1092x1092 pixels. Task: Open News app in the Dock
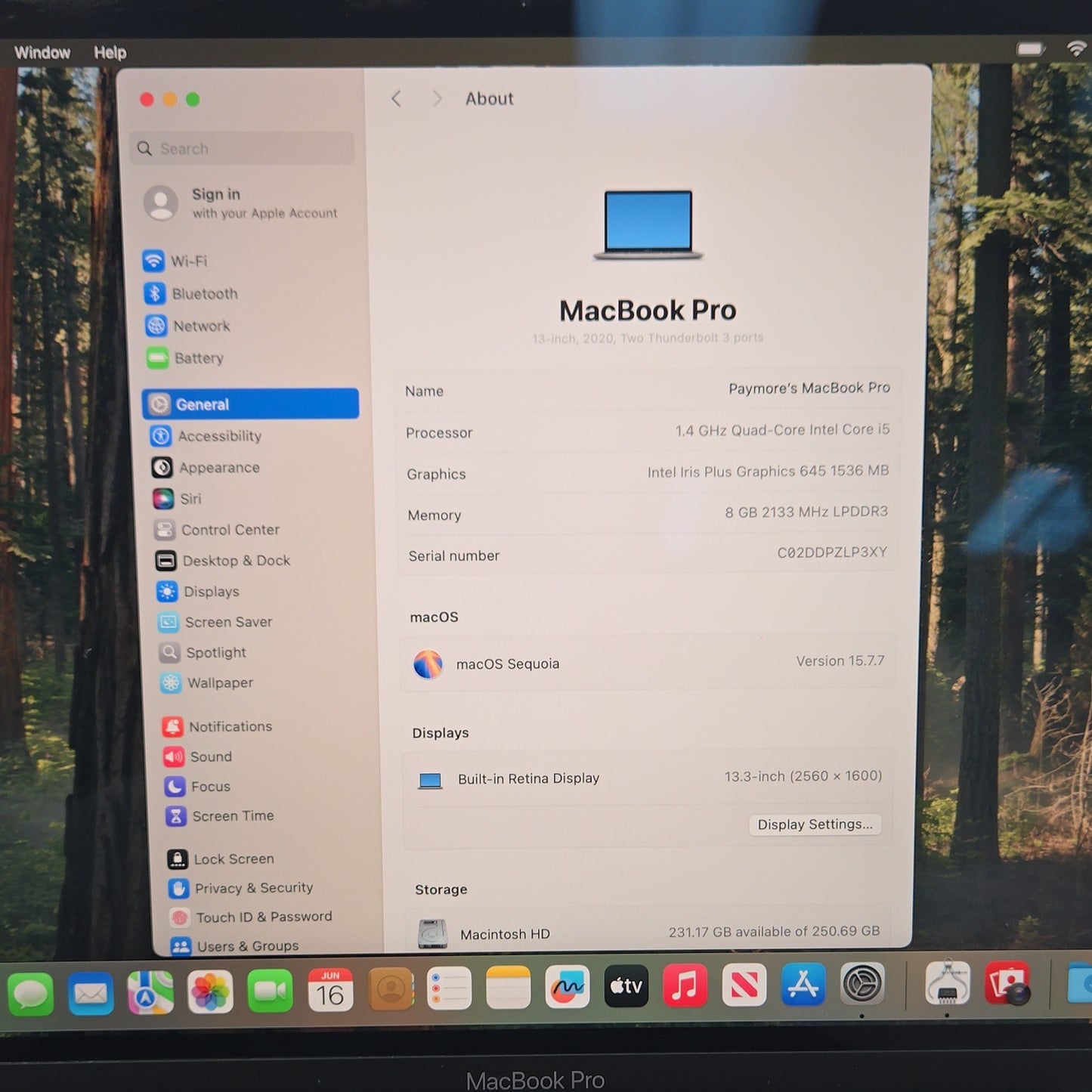coord(744,985)
